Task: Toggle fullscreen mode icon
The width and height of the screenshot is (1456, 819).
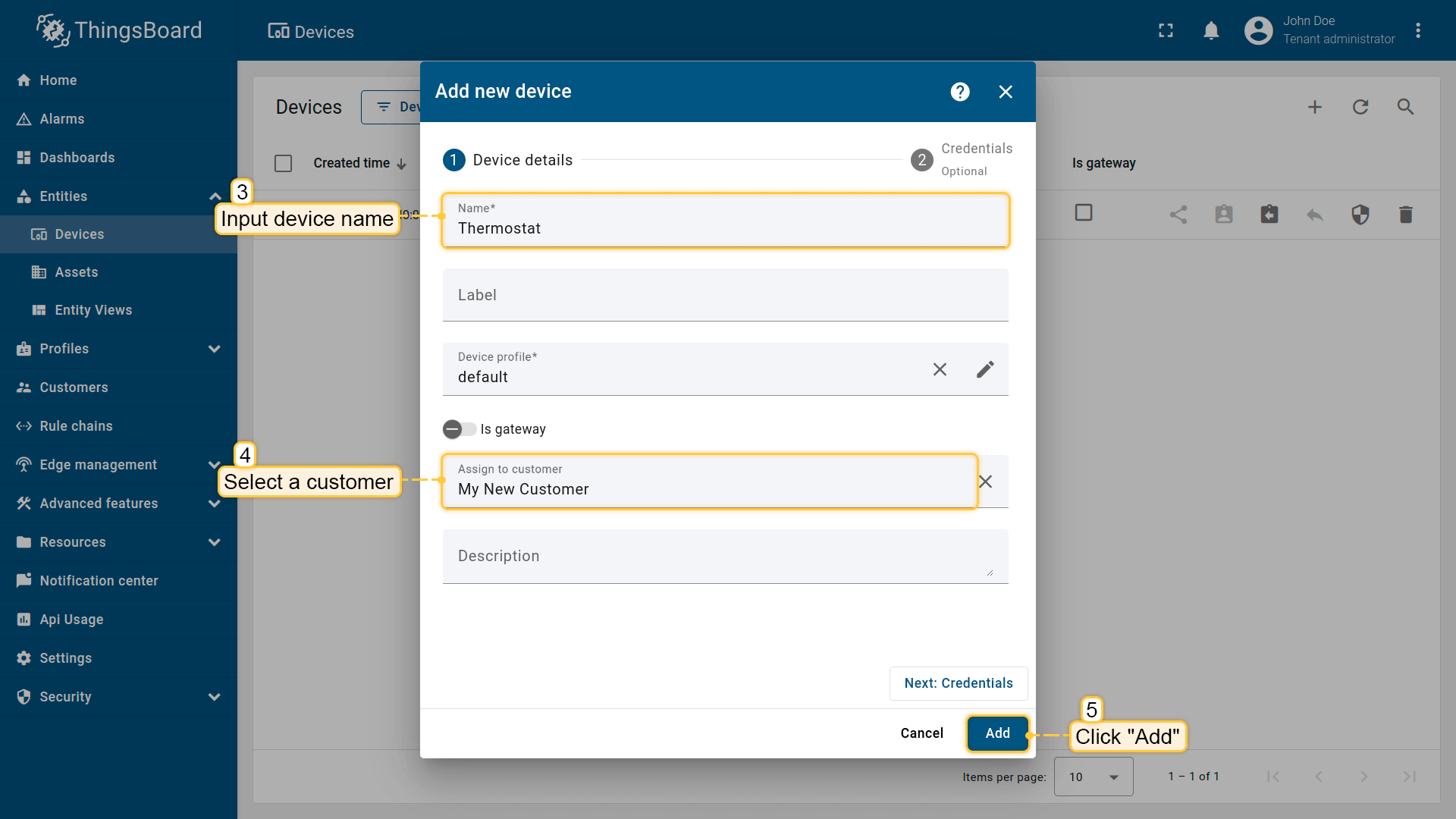Action: tap(1166, 30)
